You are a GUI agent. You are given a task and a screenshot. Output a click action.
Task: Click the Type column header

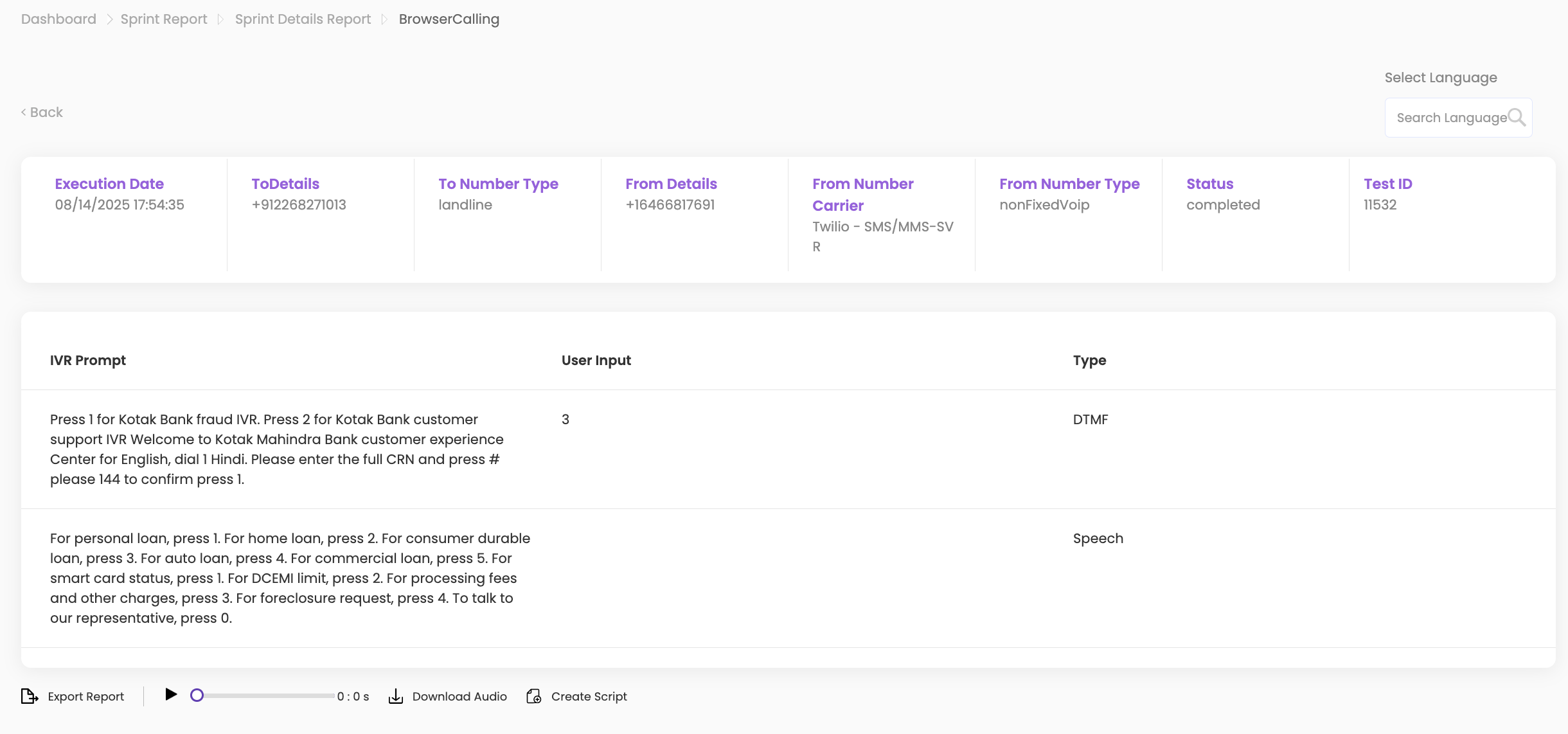pyautogui.click(x=1089, y=361)
